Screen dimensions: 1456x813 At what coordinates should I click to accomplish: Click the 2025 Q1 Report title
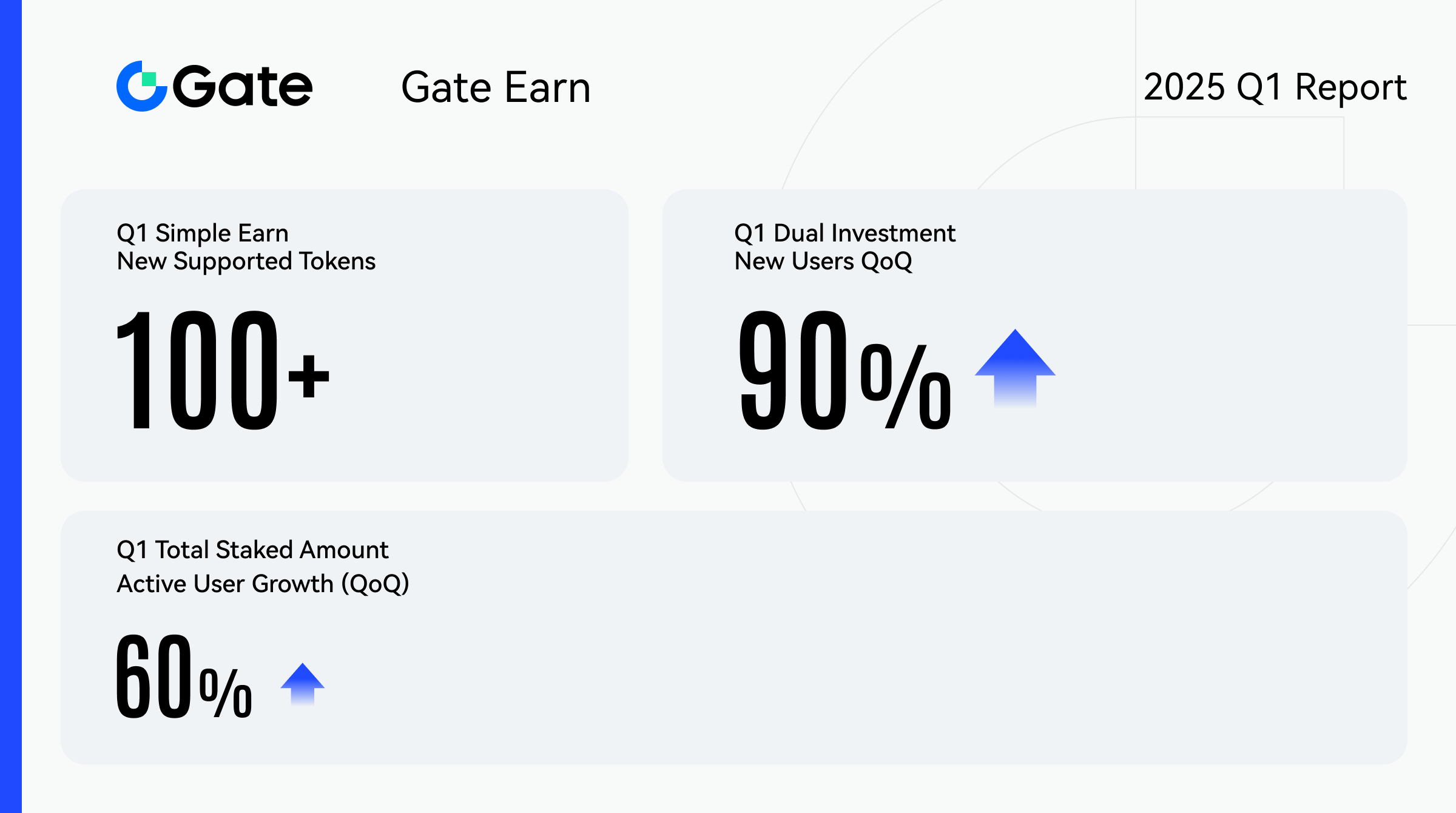1275,87
